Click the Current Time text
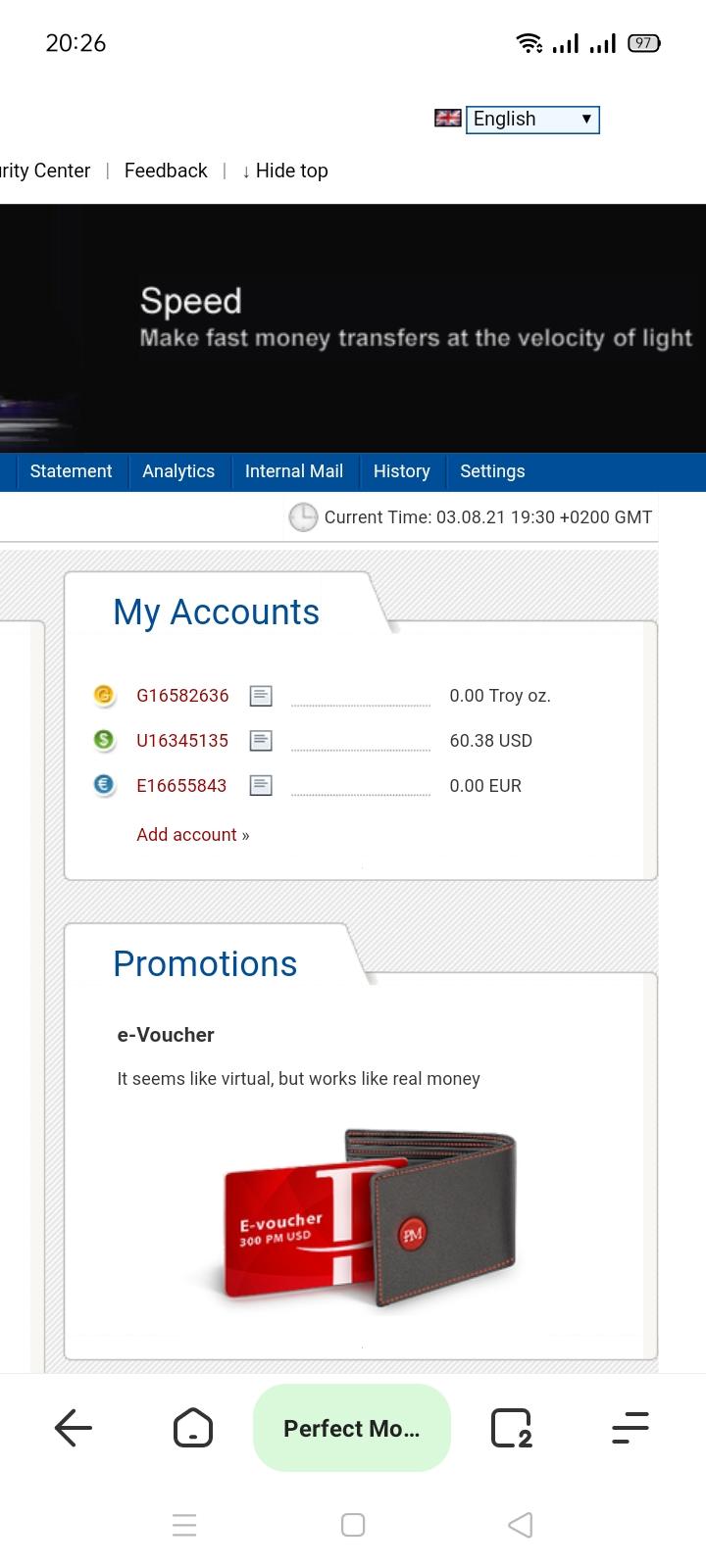Image resolution: width=706 pixels, height=1568 pixels. tap(488, 517)
